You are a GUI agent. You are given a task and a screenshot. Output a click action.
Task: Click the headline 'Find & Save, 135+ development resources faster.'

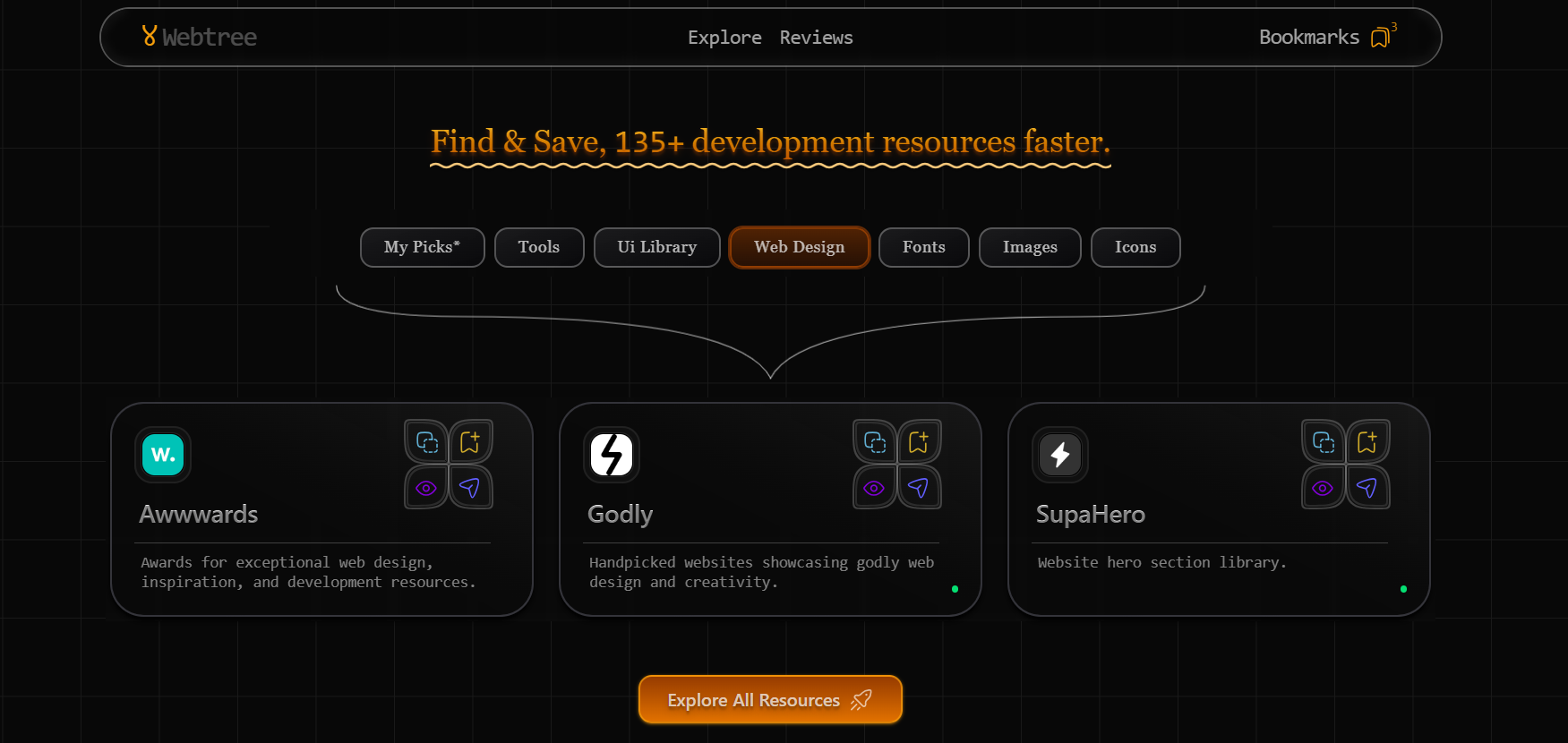pyautogui.click(x=770, y=141)
